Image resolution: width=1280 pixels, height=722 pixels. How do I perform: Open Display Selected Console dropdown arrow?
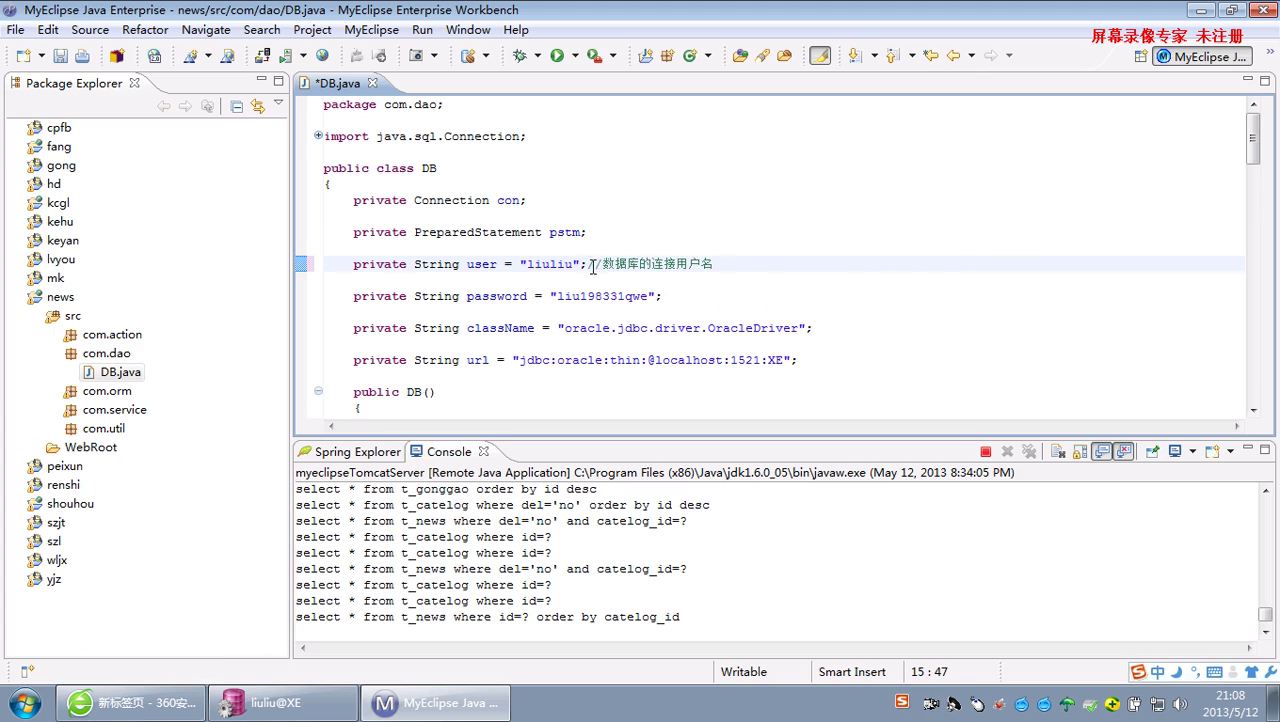1192,452
